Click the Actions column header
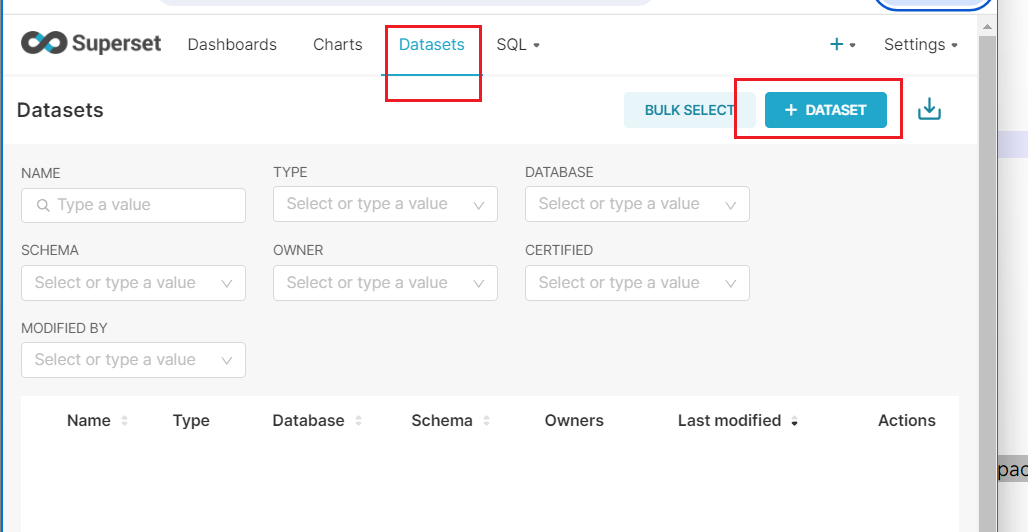Image resolution: width=1028 pixels, height=532 pixels. (907, 420)
